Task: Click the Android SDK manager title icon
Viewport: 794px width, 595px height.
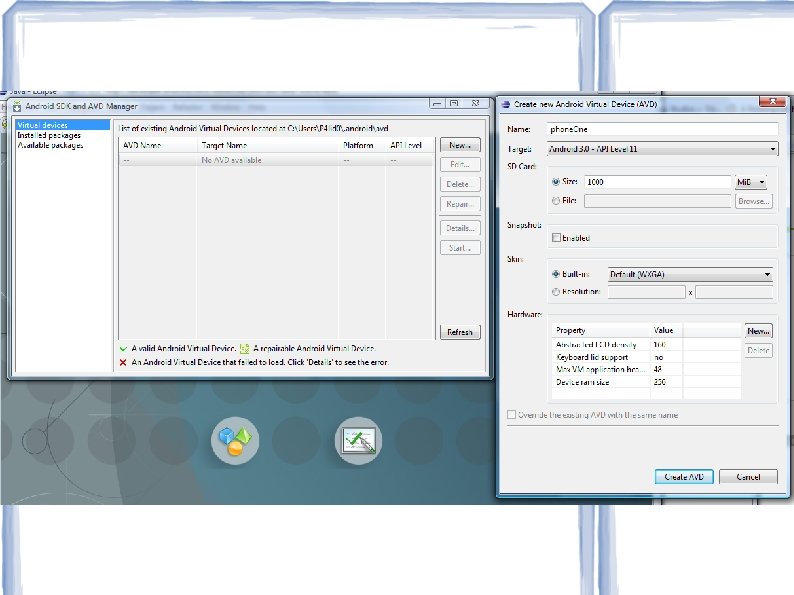Action: 17,106
